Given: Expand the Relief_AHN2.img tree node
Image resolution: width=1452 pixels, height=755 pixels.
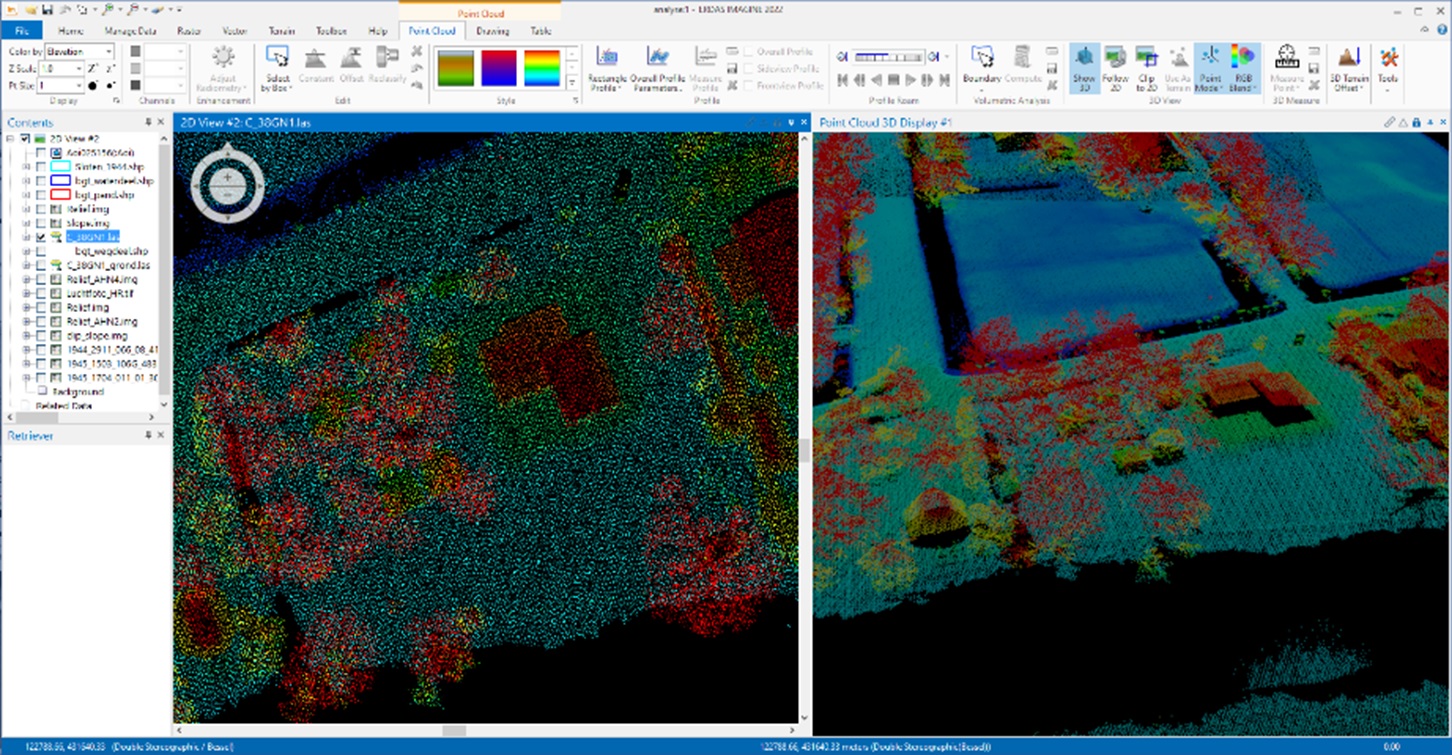Looking at the screenshot, I should tap(26, 322).
